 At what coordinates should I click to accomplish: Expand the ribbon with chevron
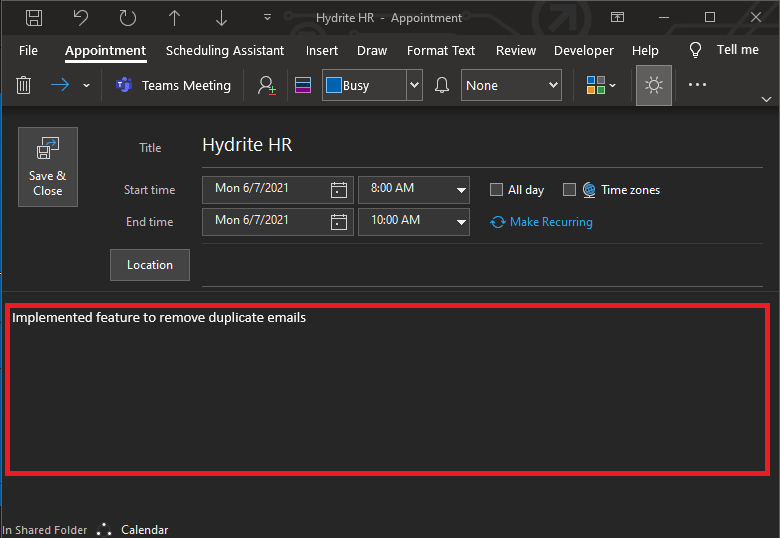coord(767,99)
